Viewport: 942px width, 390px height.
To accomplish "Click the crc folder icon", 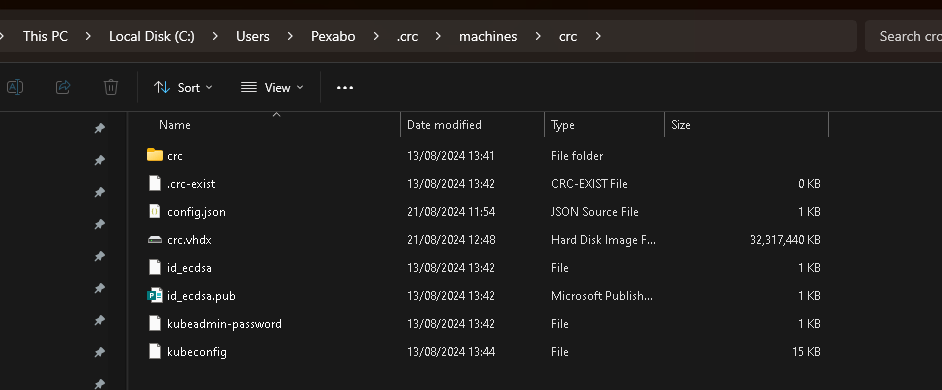I will coord(155,155).
